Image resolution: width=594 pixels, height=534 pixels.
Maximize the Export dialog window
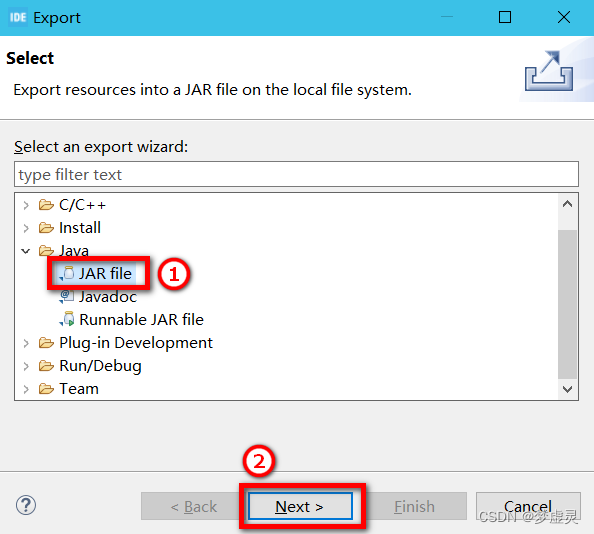[x=505, y=17]
